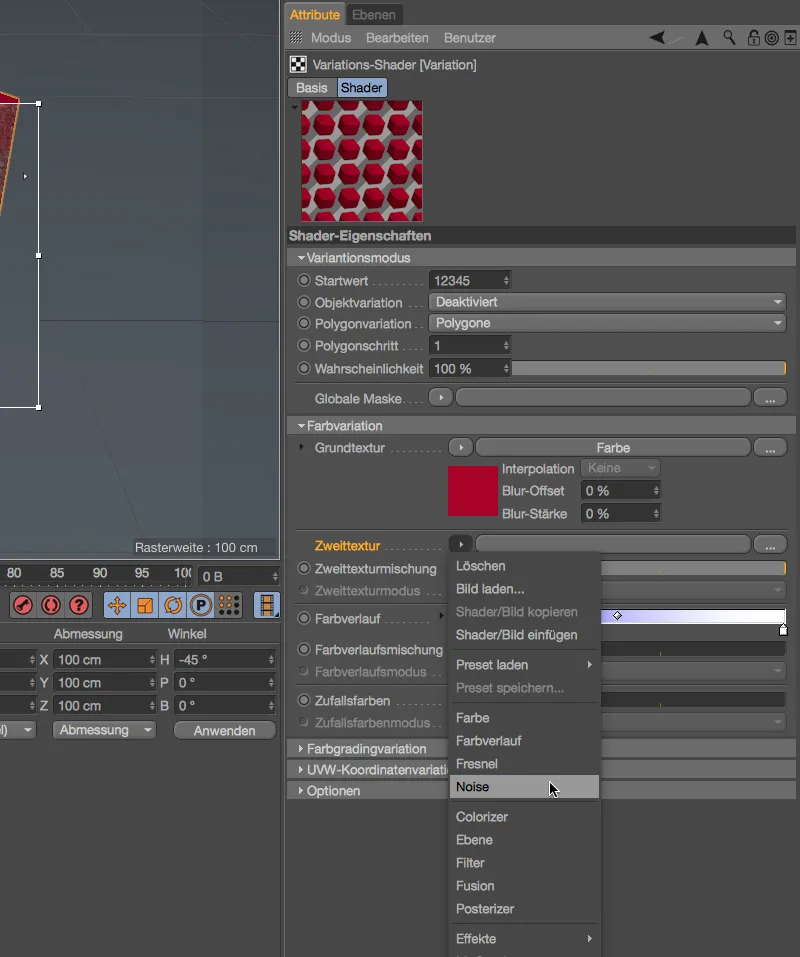Screen dimensions: 800x957
Task: Click the up arrow navigation icon
Action: pos(702,38)
